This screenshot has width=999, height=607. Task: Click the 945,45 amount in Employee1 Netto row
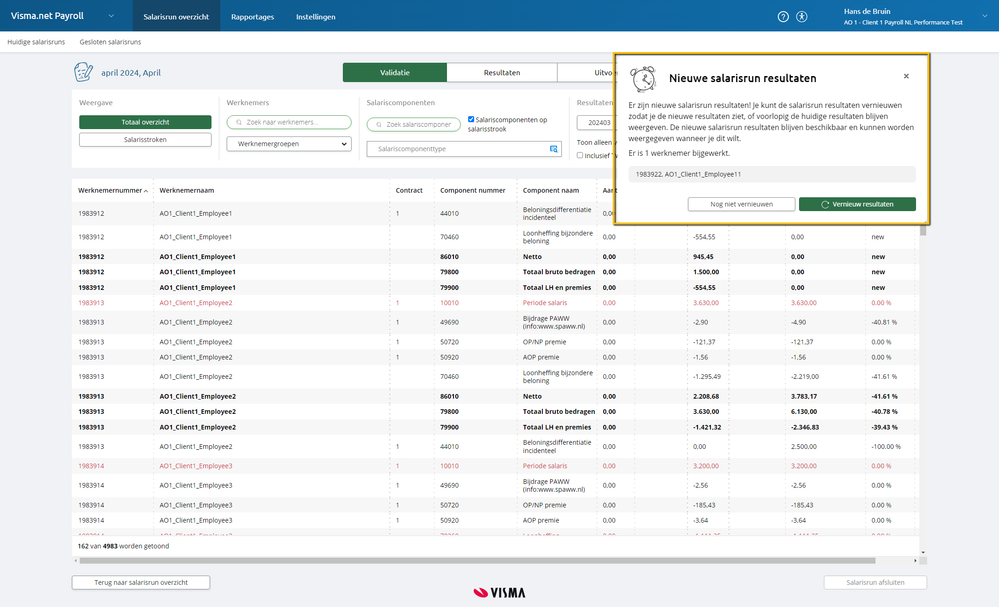click(703, 257)
